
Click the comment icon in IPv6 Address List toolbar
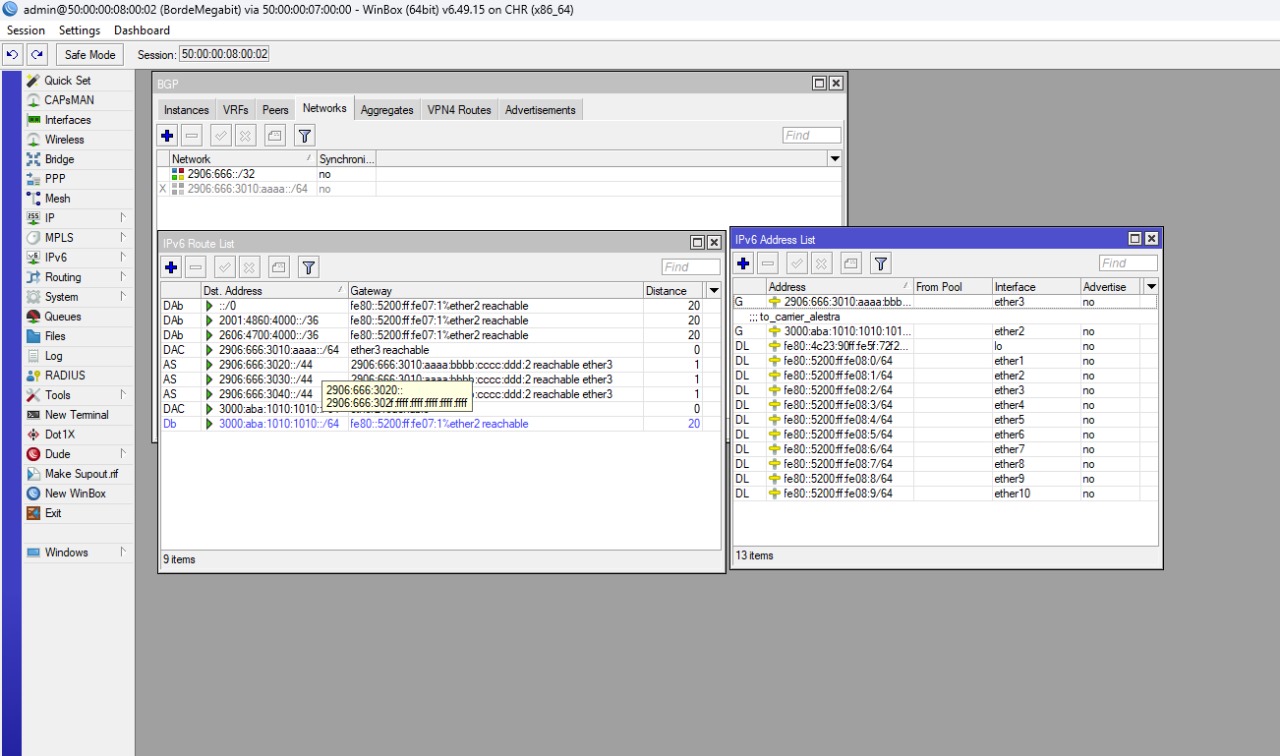click(x=850, y=263)
